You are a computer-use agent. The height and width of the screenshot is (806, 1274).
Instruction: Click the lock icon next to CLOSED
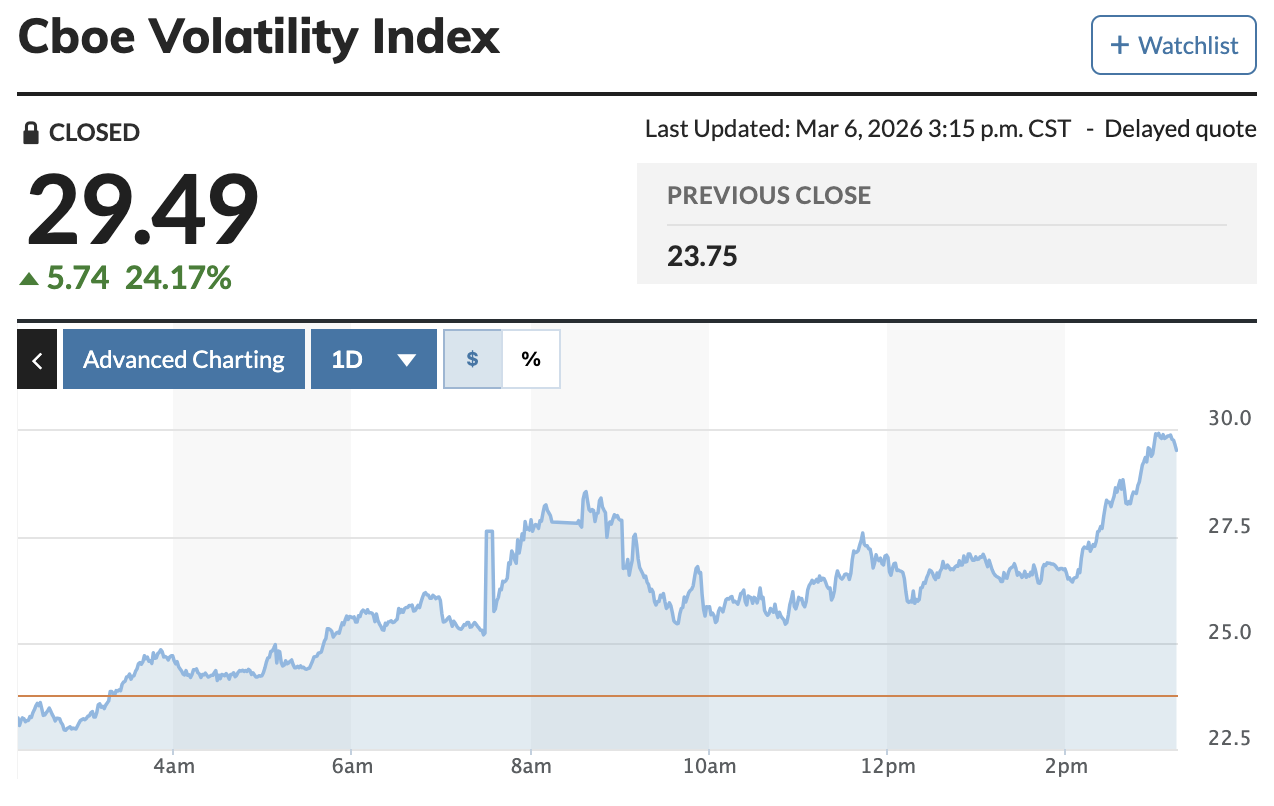click(x=32, y=131)
